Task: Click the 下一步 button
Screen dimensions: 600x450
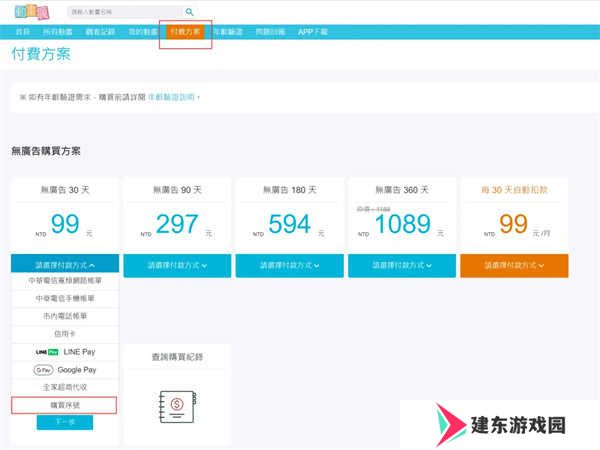Action: point(65,422)
